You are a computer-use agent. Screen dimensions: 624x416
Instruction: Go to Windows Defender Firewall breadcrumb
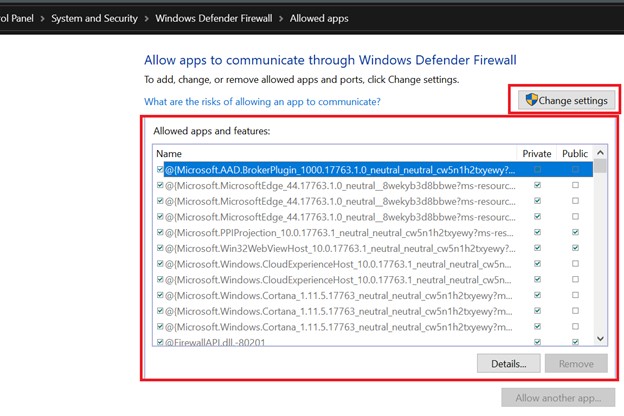click(214, 18)
